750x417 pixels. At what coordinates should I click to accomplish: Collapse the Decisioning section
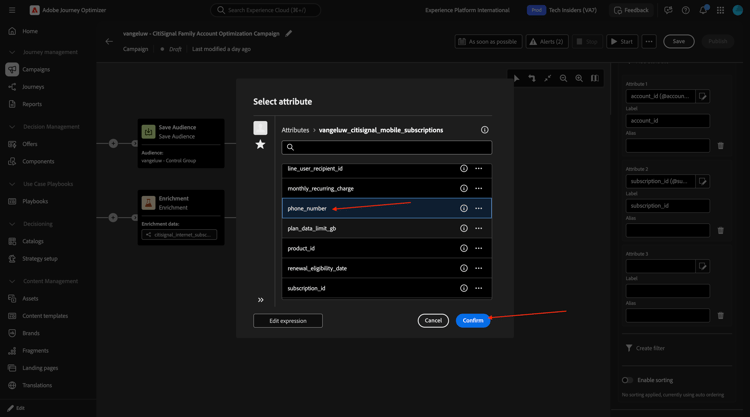point(12,224)
